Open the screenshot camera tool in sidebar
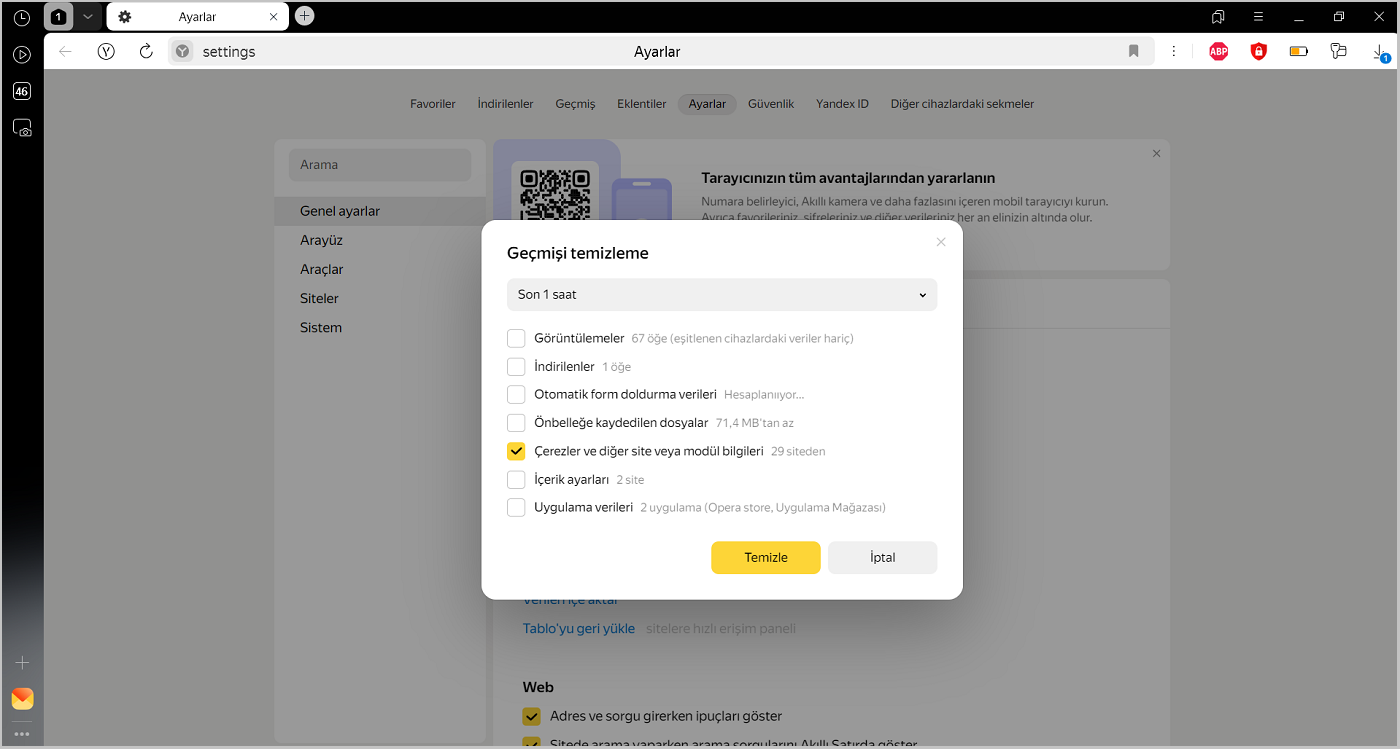This screenshot has width=1400, height=749. [22, 128]
